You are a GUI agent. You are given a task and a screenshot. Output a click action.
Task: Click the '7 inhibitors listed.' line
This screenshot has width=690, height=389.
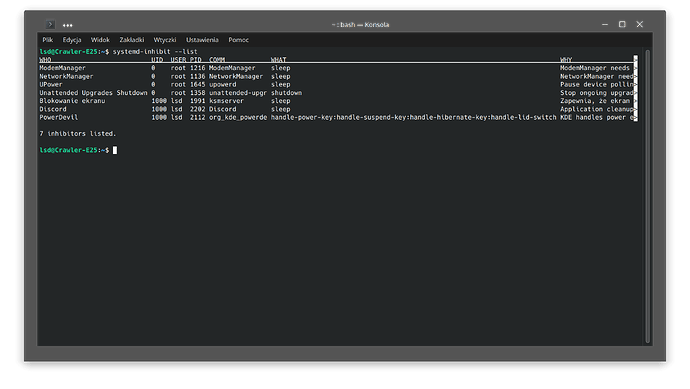77,133
